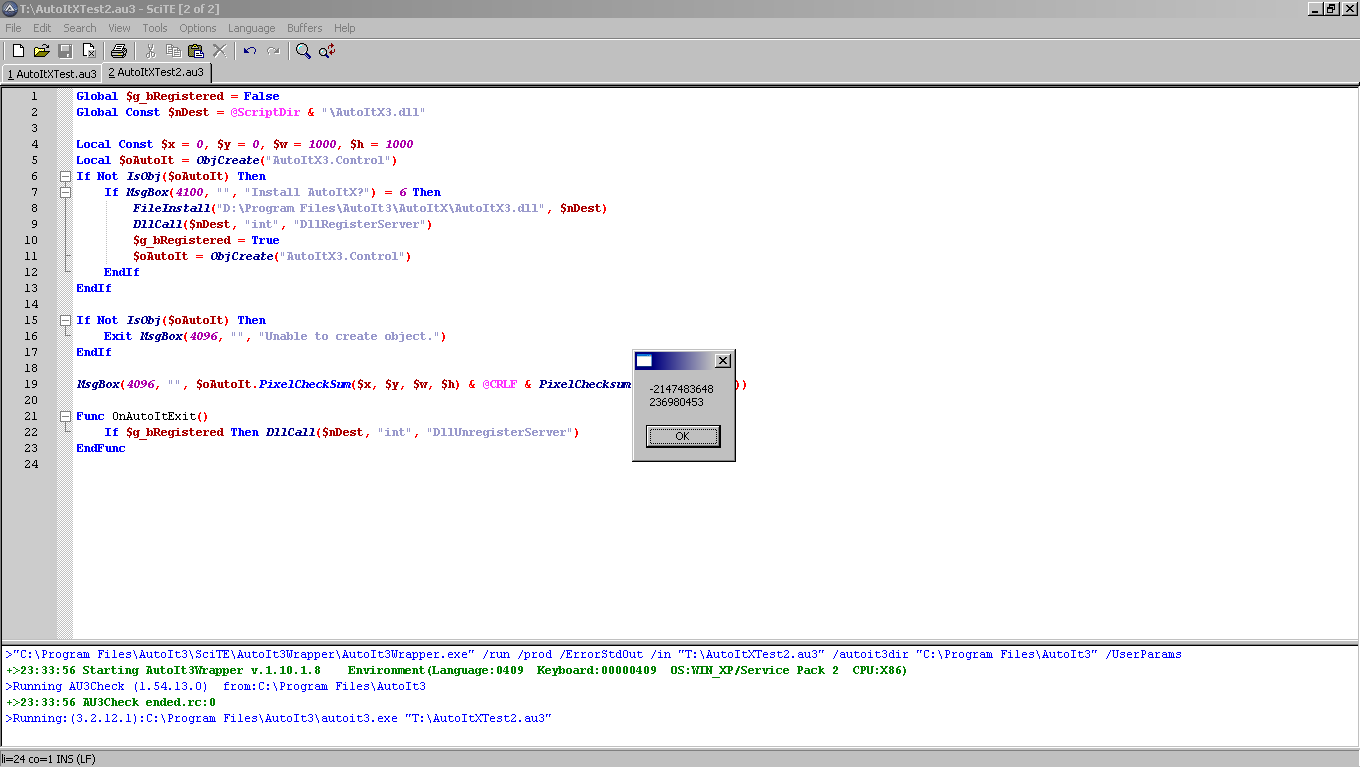Click the EndFunc keyword on line 23
This screenshot has height=768, width=1360.
pyautogui.click(x=101, y=448)
